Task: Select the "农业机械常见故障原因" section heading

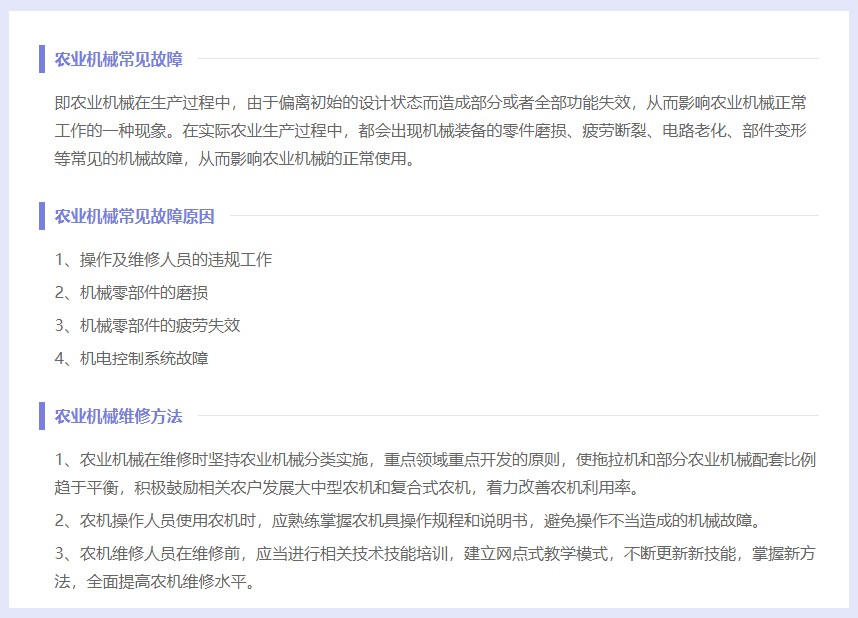Action: click(134, 216)
